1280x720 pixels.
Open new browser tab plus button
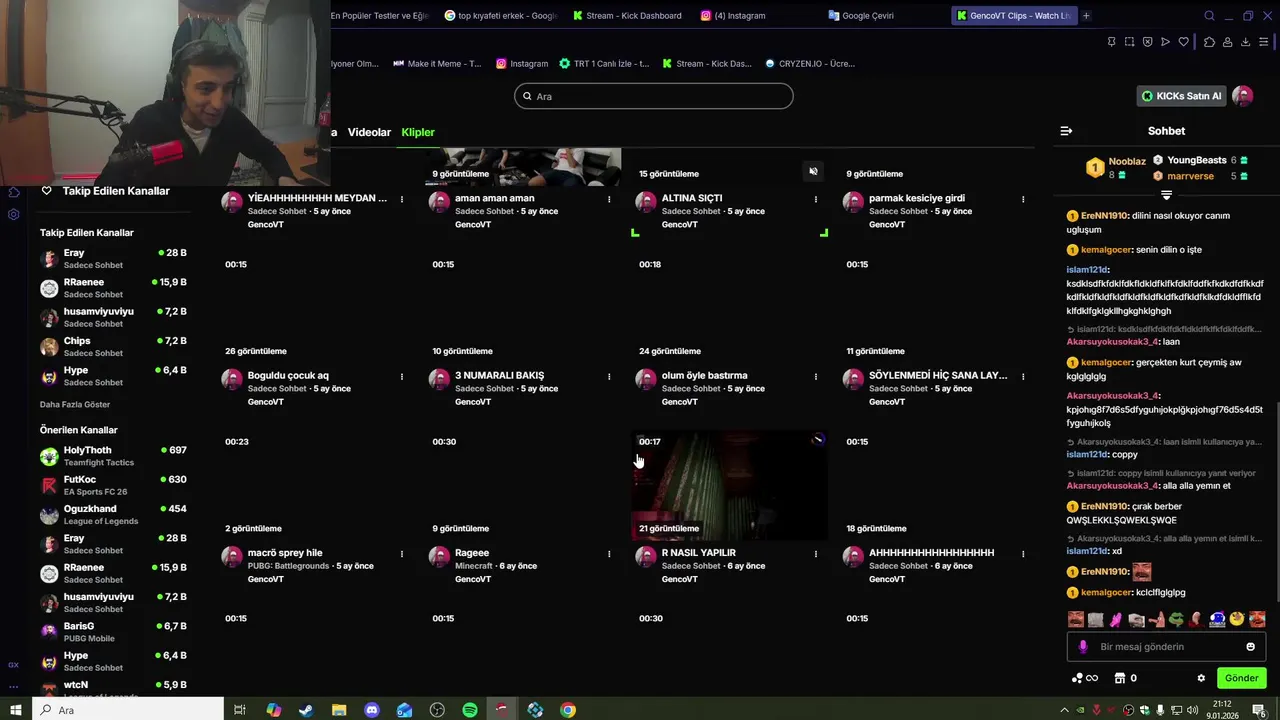click(x=1086, y=16)
